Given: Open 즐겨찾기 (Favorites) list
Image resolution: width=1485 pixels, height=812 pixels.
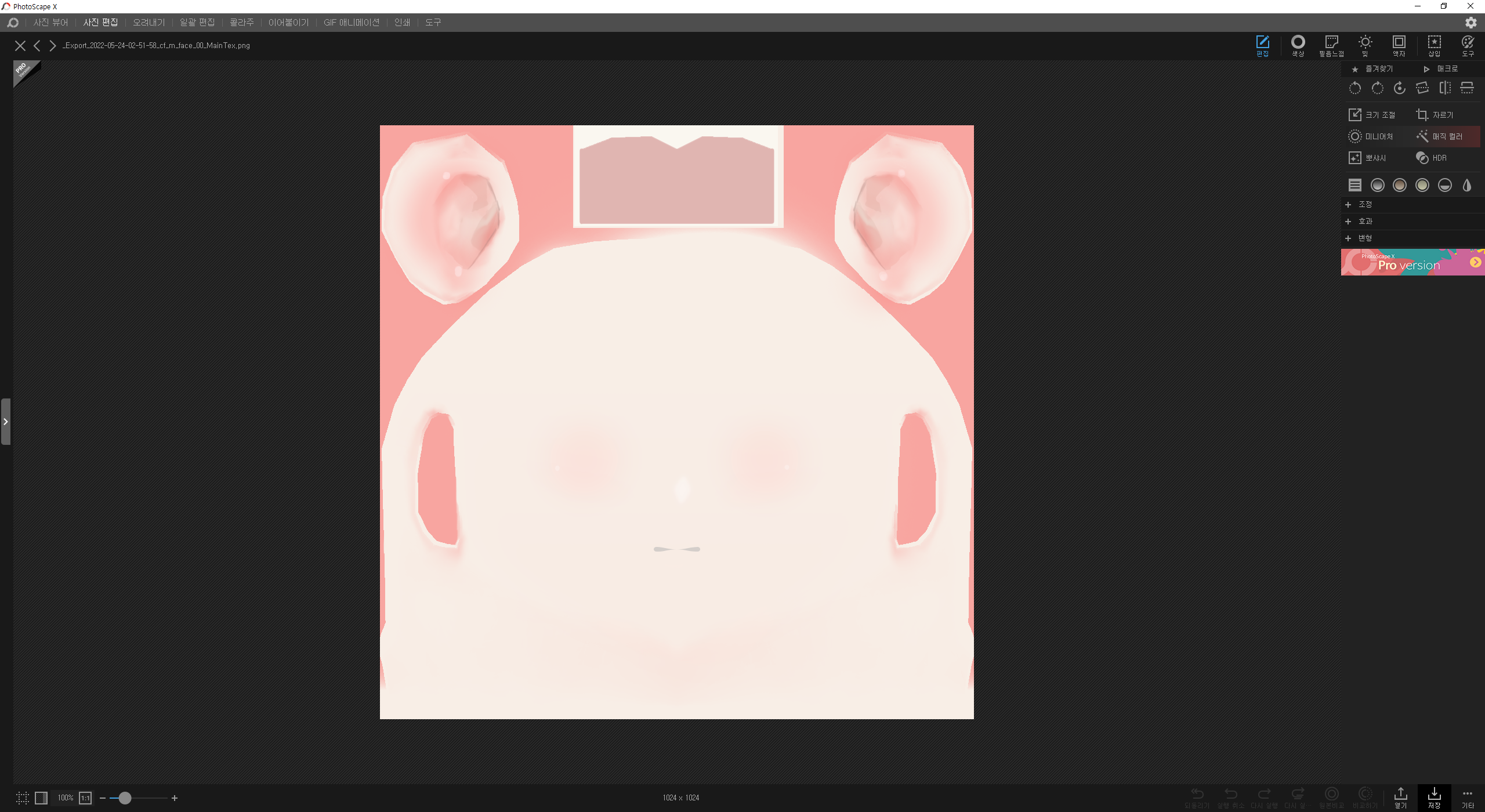Looking at the screenshot, I should coord(1372,69).
